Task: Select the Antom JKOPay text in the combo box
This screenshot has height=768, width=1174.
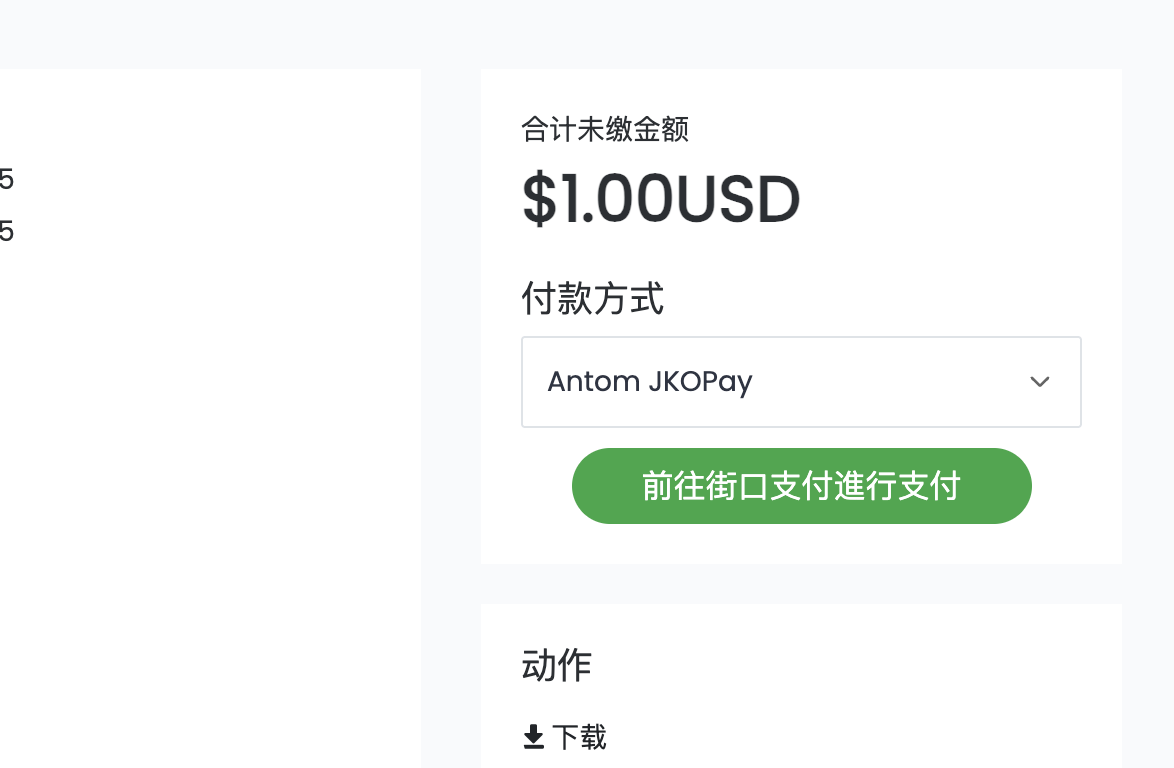Action: coord(649,382)
